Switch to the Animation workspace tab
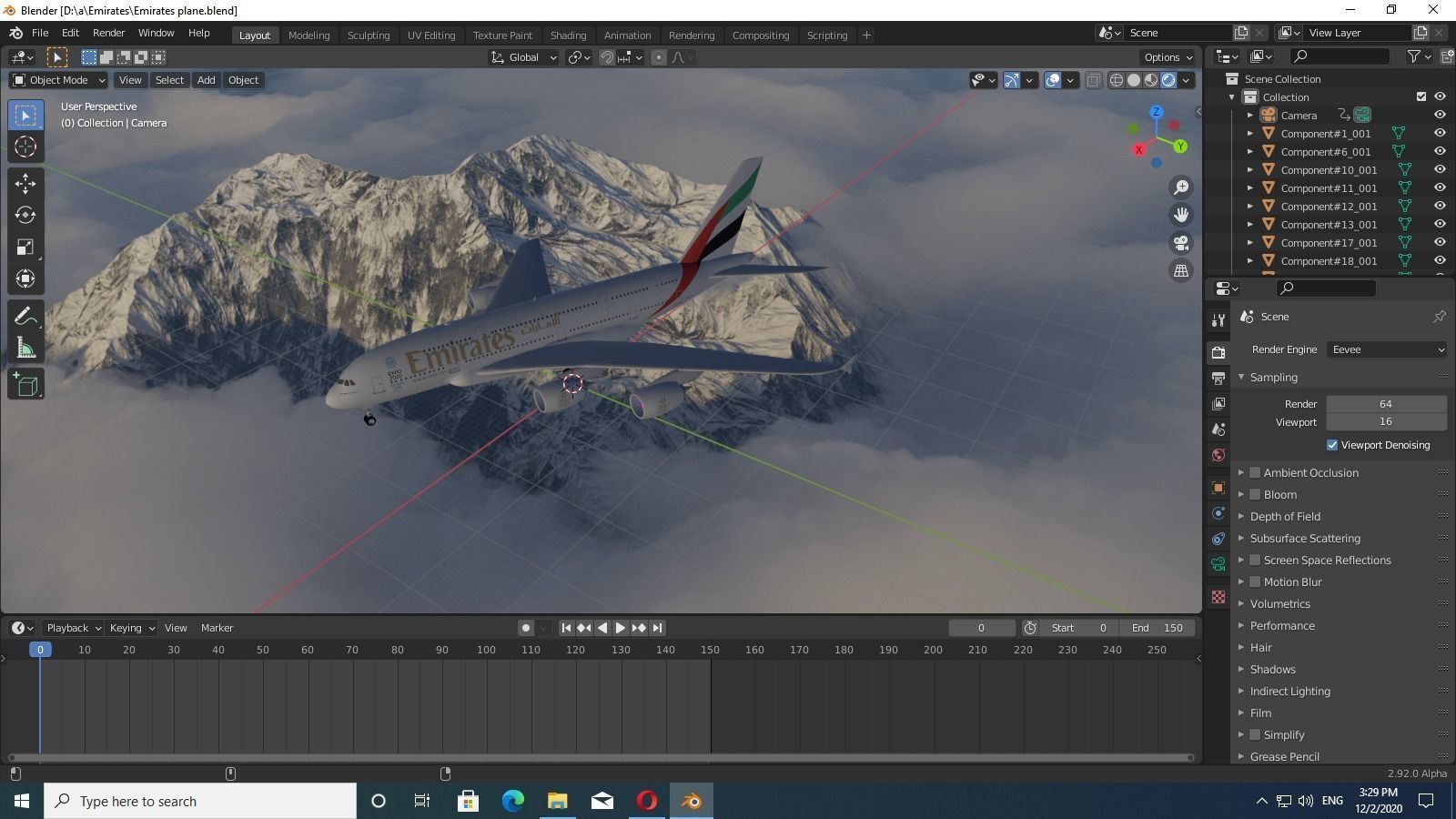This screenshot has height=819, width=1456. tap(627, 35)
